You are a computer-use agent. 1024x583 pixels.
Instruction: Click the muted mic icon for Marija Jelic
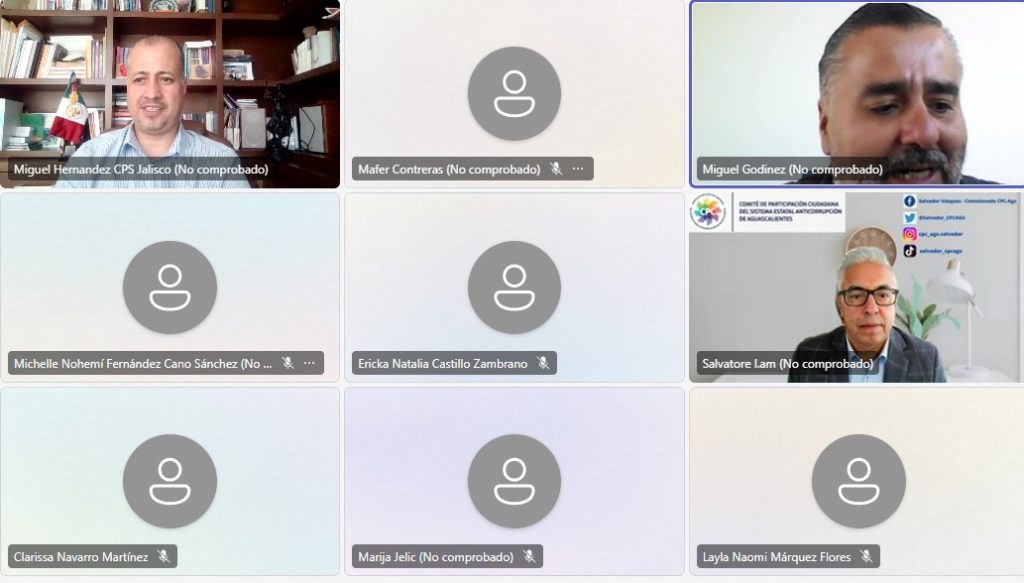(529, 556)
